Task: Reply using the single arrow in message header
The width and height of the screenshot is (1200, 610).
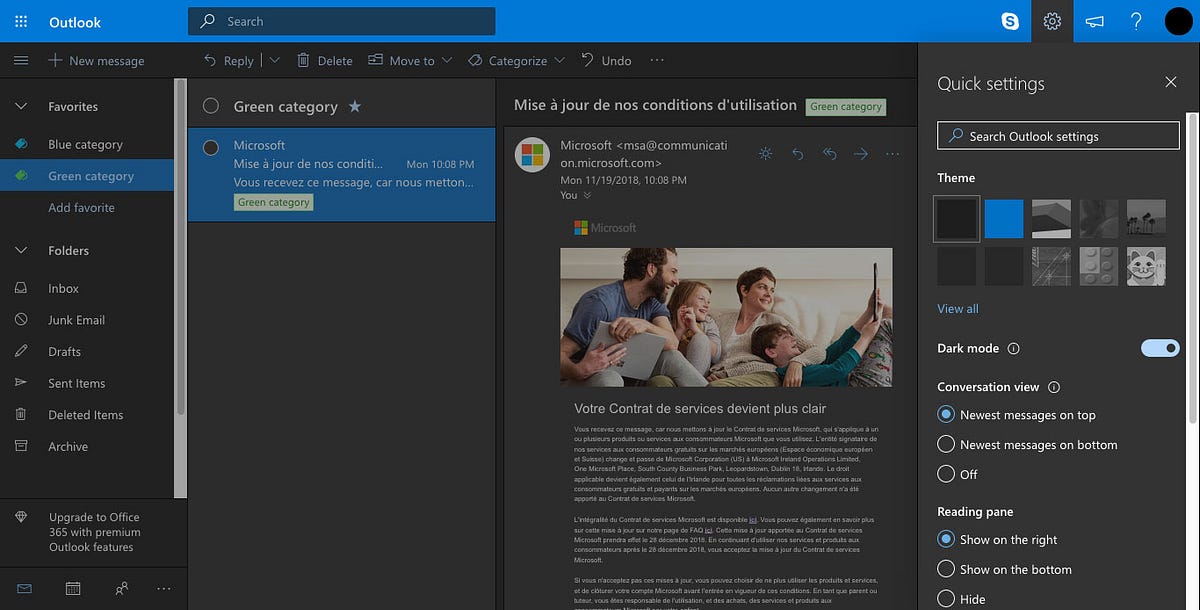Action: [797, 153]
